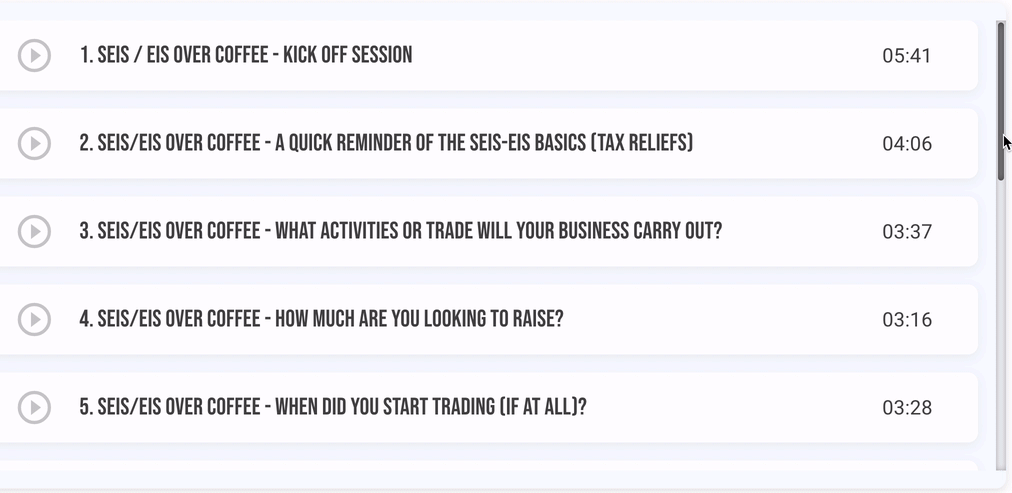Click the partially visible sixth lesson row
1012x493 pixels.
click(x=489, y=465)
